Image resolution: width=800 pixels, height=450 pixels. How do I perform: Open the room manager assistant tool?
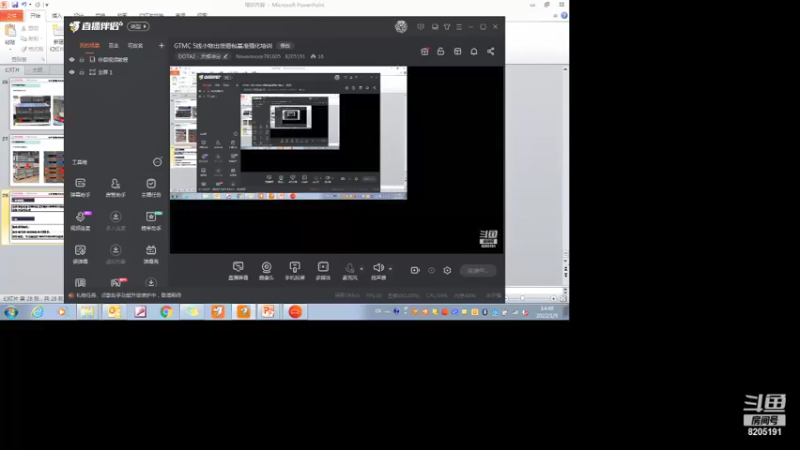click(115, 187)
